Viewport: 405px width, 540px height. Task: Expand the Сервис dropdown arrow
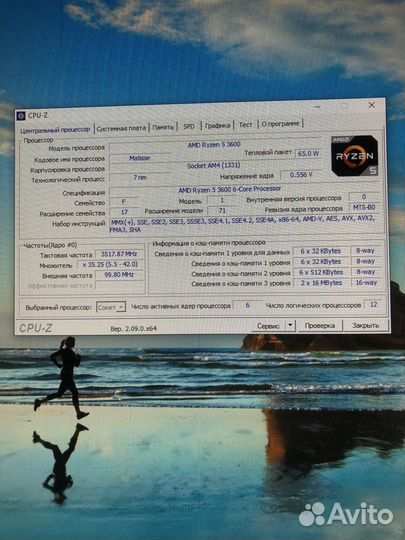[x=290, y=325]
